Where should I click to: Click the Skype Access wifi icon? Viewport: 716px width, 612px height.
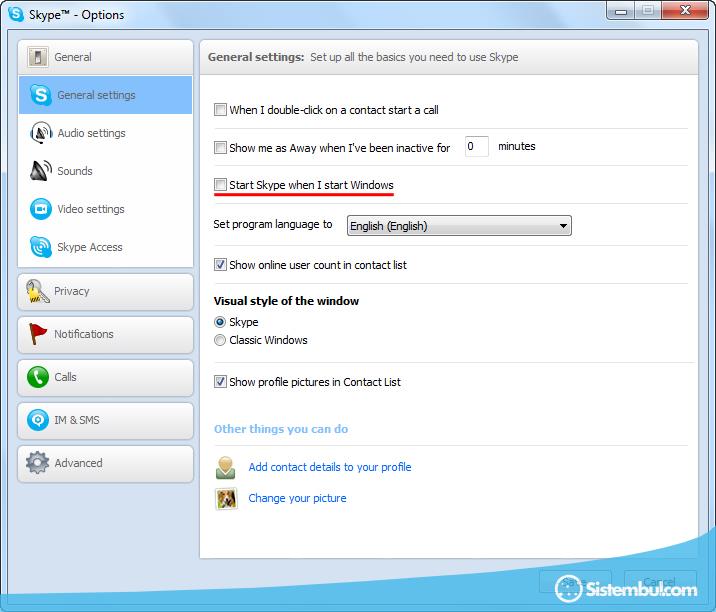tap(41, 247)
